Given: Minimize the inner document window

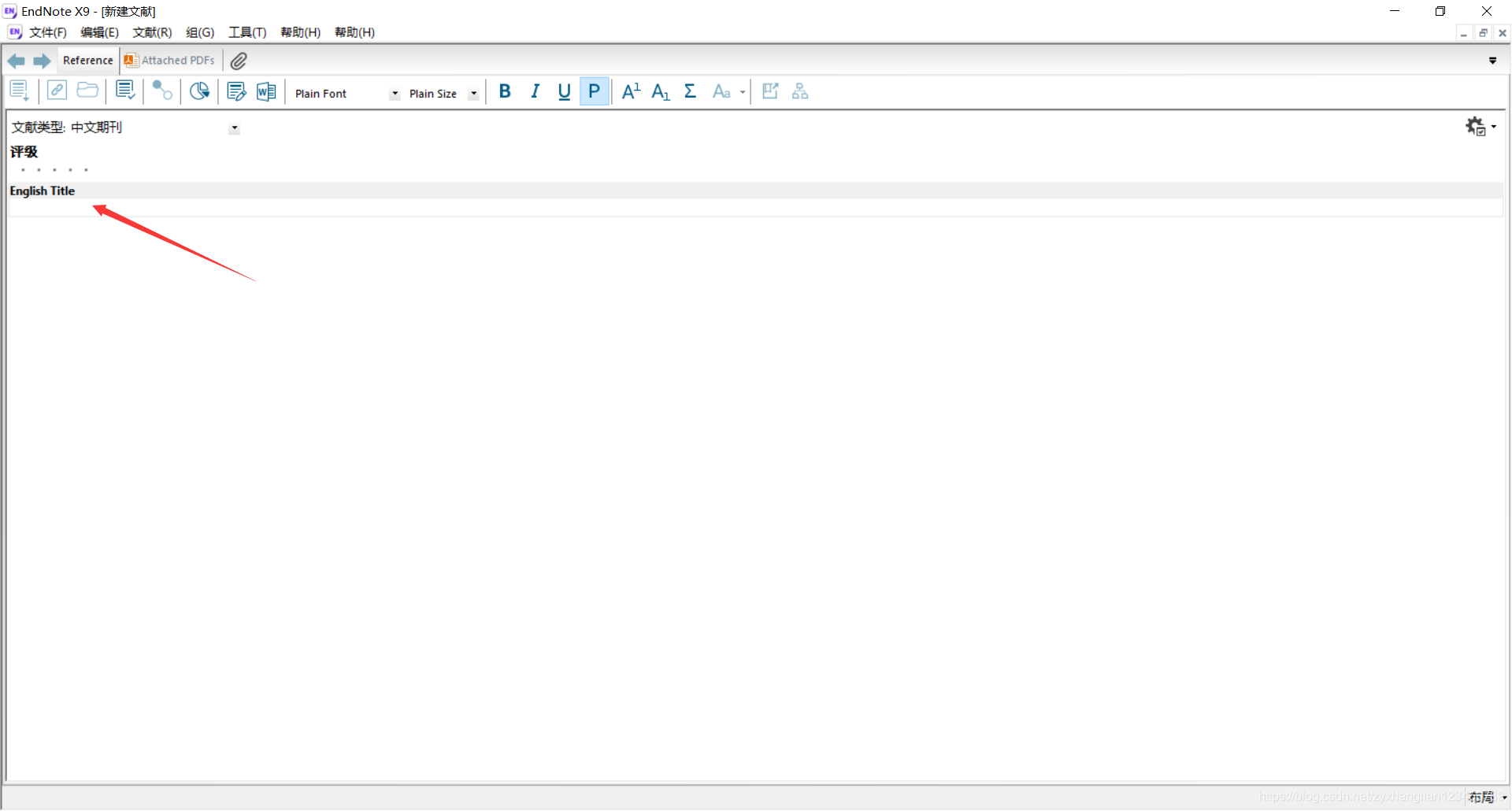Looking at the screenshot, I should 1464,33.
